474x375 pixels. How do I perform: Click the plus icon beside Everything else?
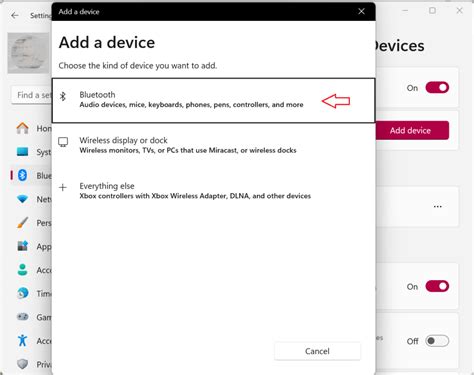tap(63, 187)
